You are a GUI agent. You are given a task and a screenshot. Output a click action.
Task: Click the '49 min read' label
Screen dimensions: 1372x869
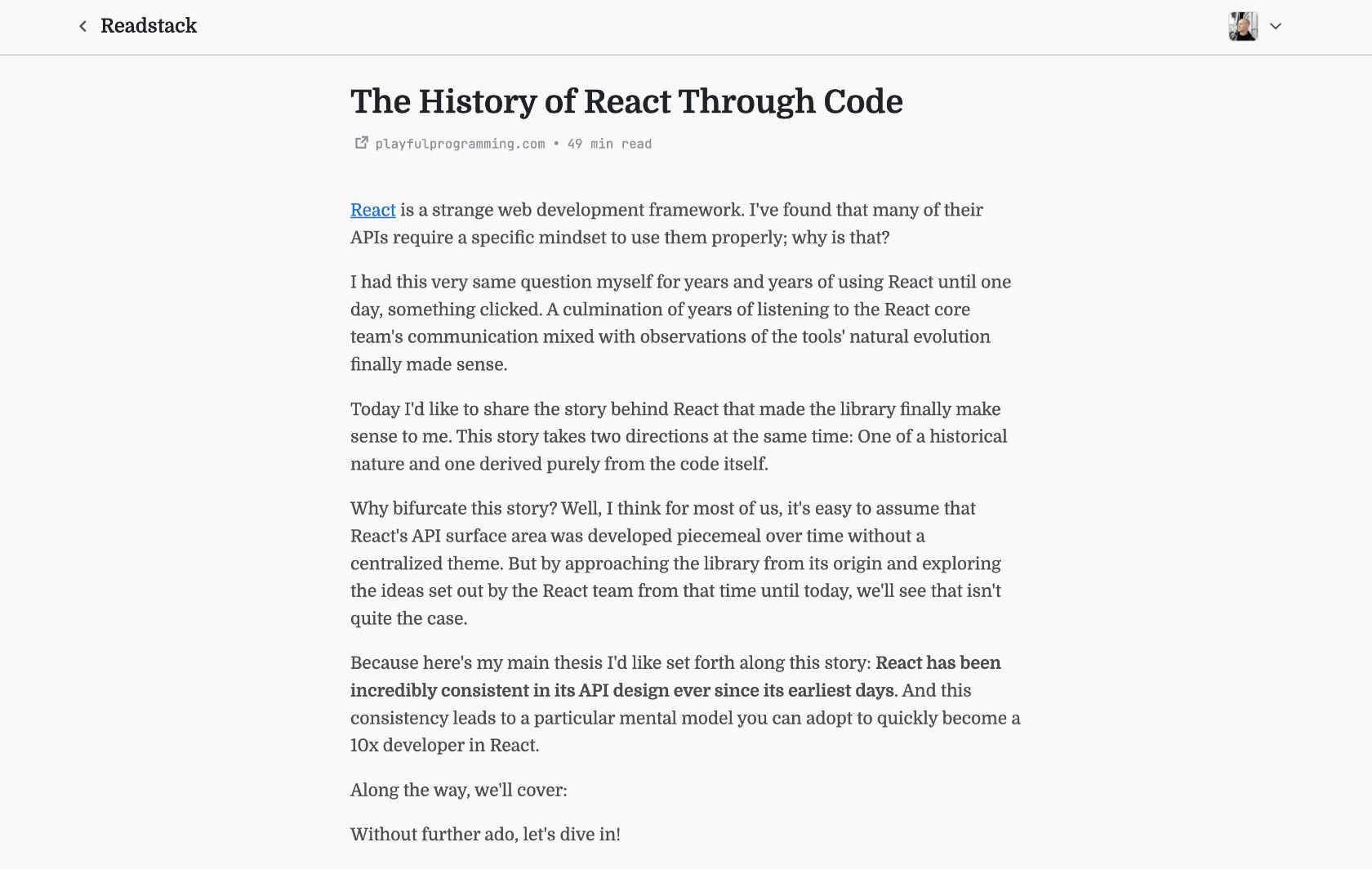pos(609,144)
